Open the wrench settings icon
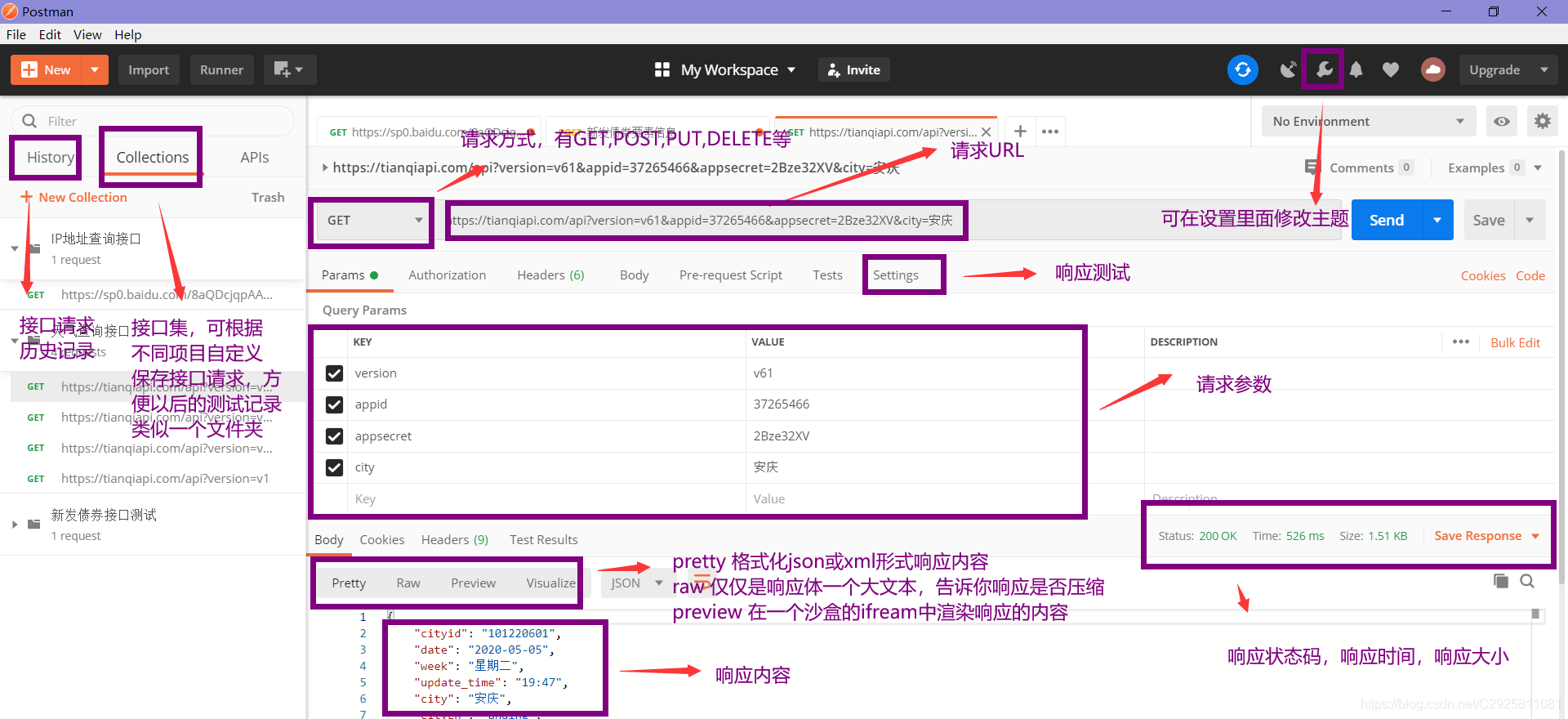The height and width of the screenshot is (719, 1568). coord(1324,69)
